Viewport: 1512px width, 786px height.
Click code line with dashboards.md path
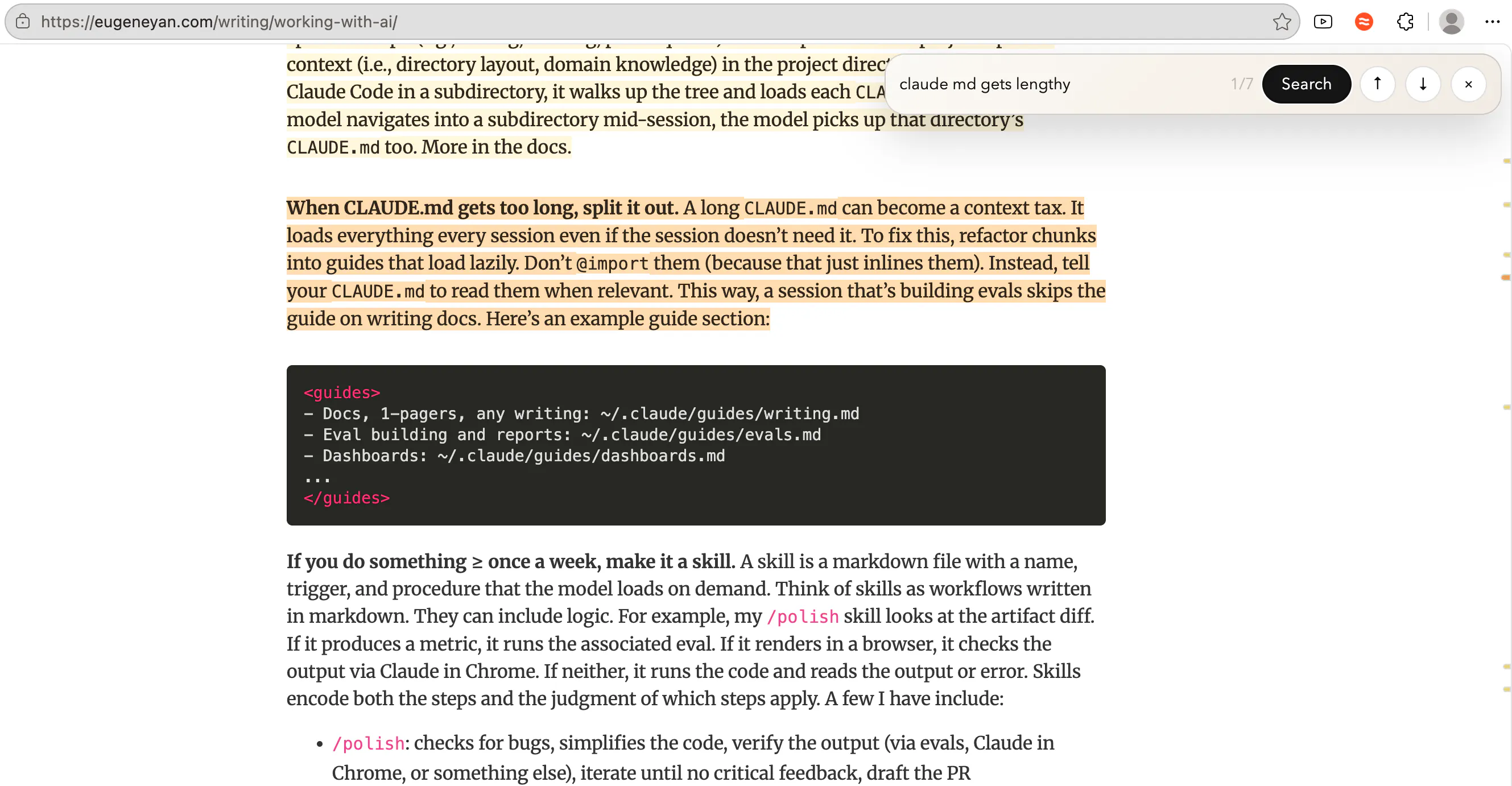(514, 456)
